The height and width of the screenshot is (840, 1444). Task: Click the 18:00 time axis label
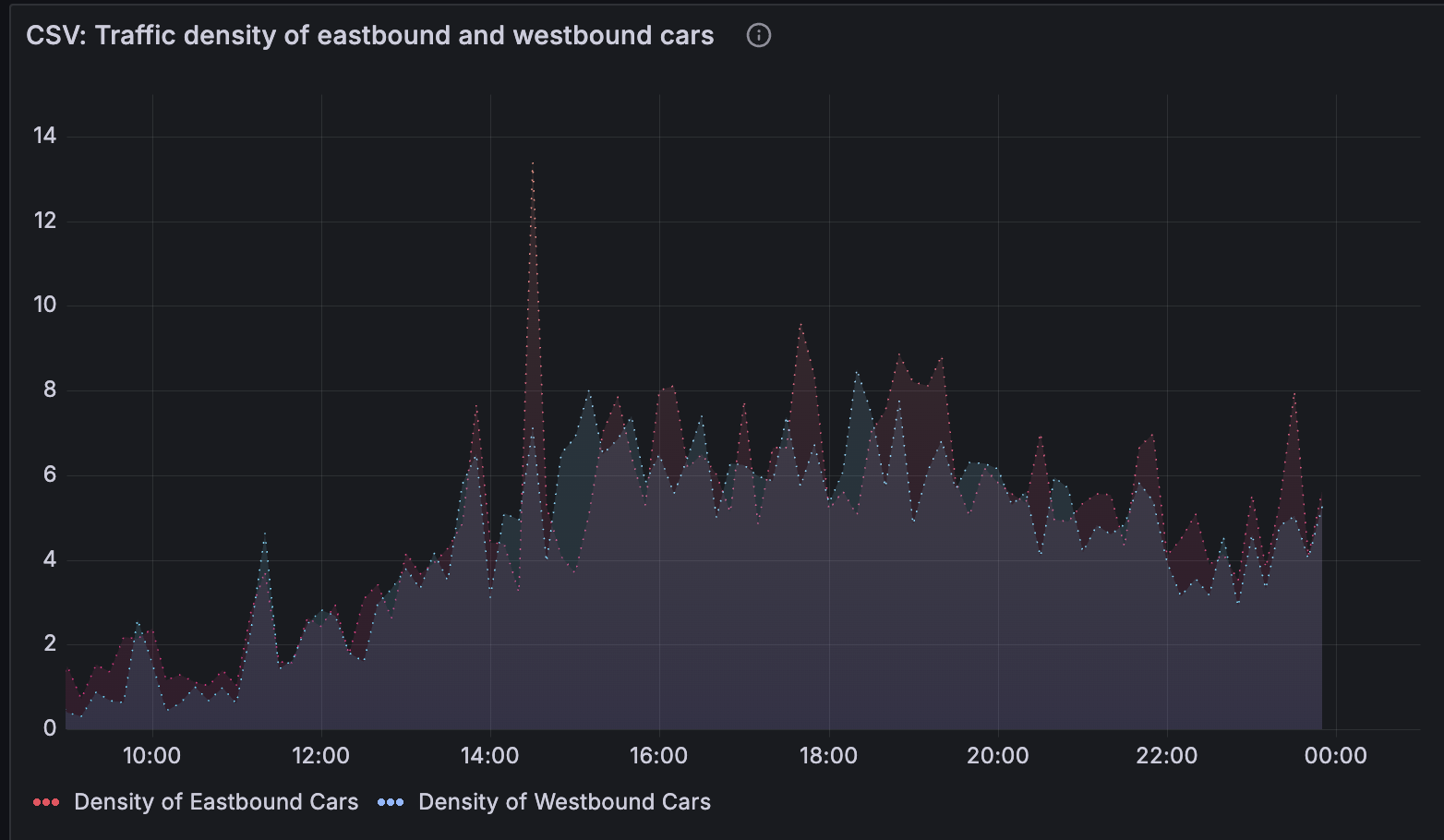830,755
